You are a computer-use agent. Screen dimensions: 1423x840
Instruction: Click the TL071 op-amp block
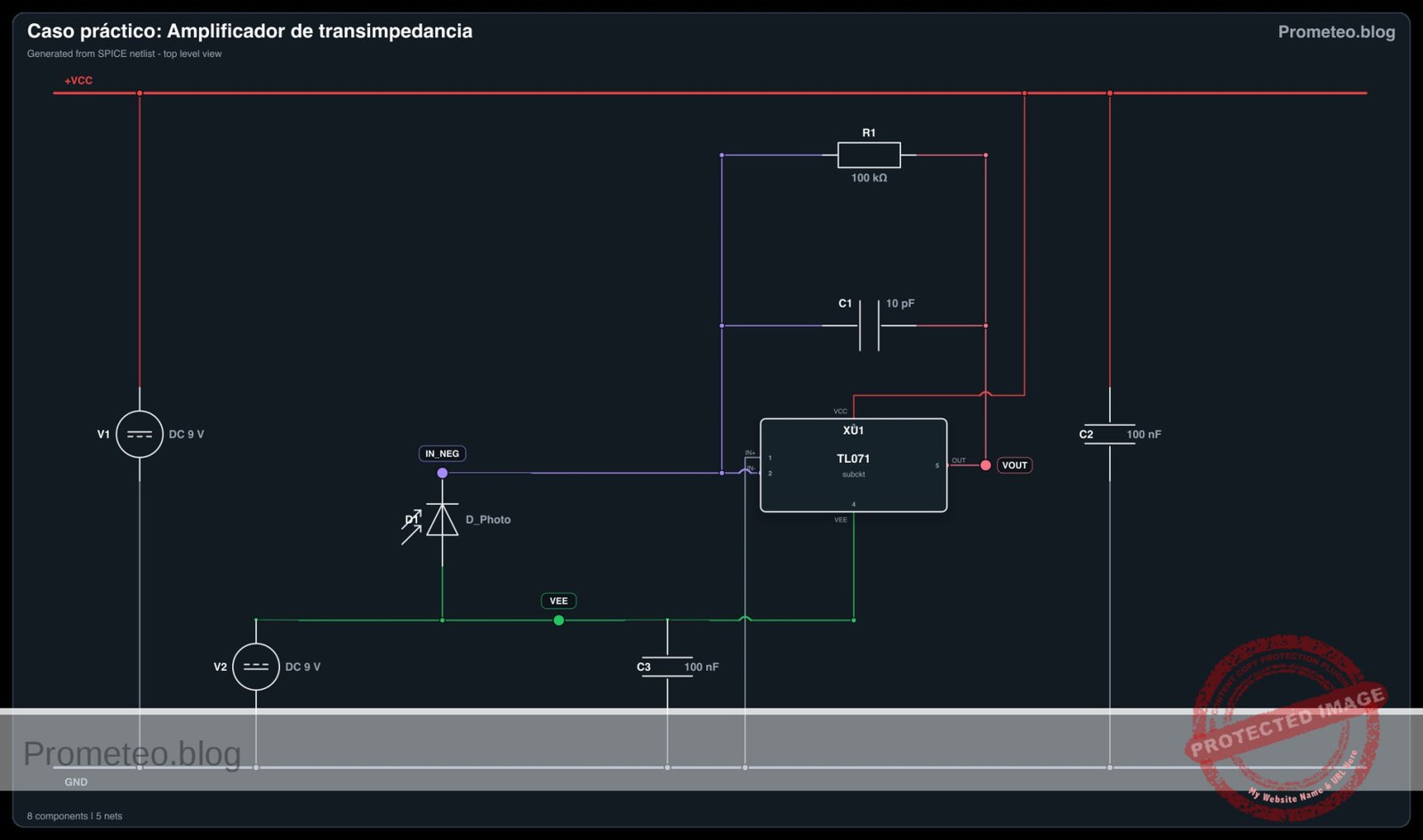point(854,465)
